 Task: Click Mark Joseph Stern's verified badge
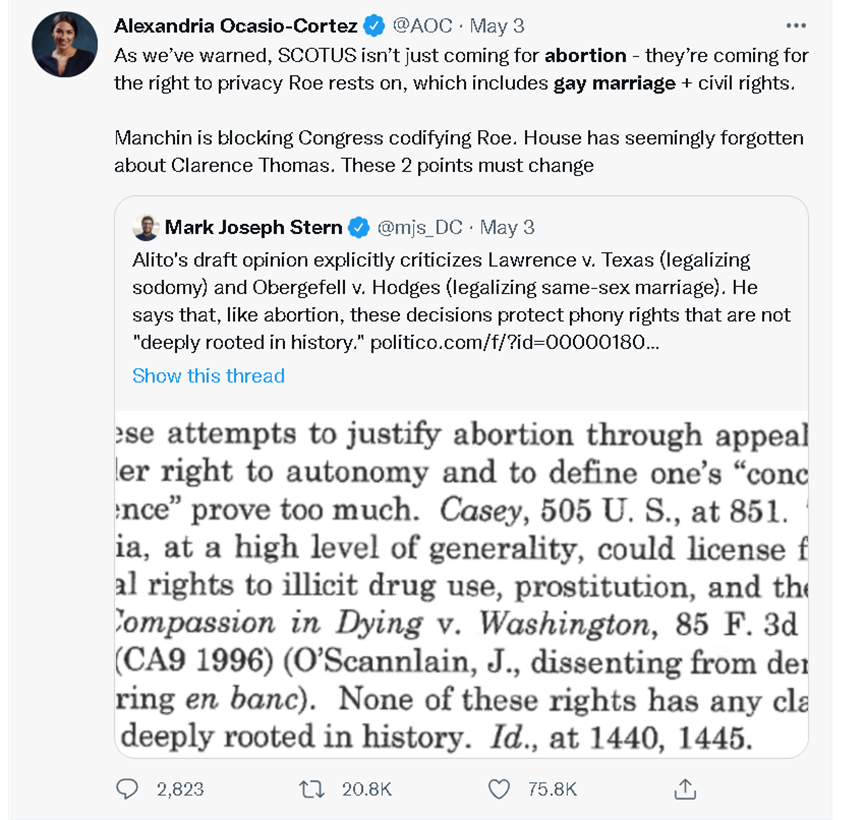pos(358,227)
